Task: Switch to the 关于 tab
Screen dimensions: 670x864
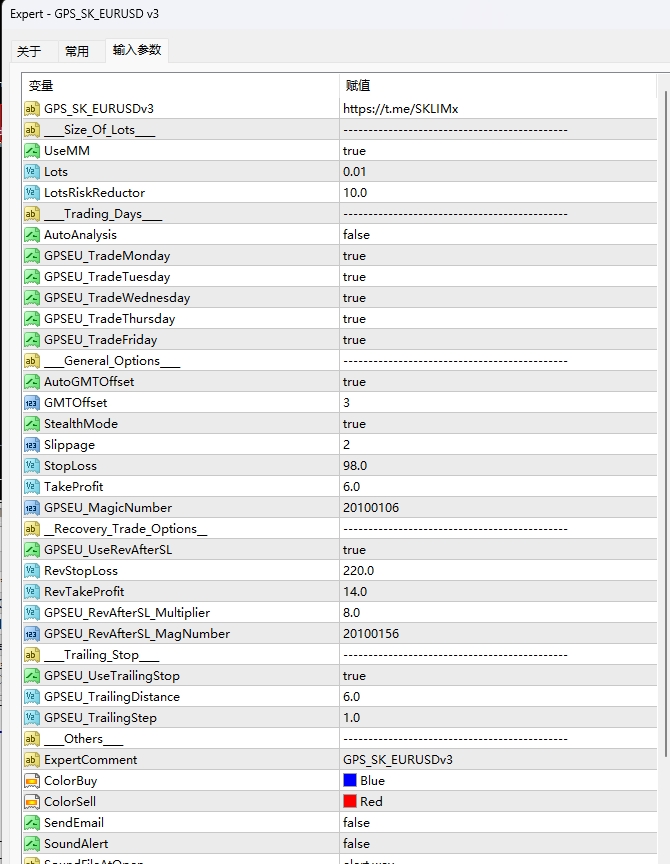Action: (30, 52)
